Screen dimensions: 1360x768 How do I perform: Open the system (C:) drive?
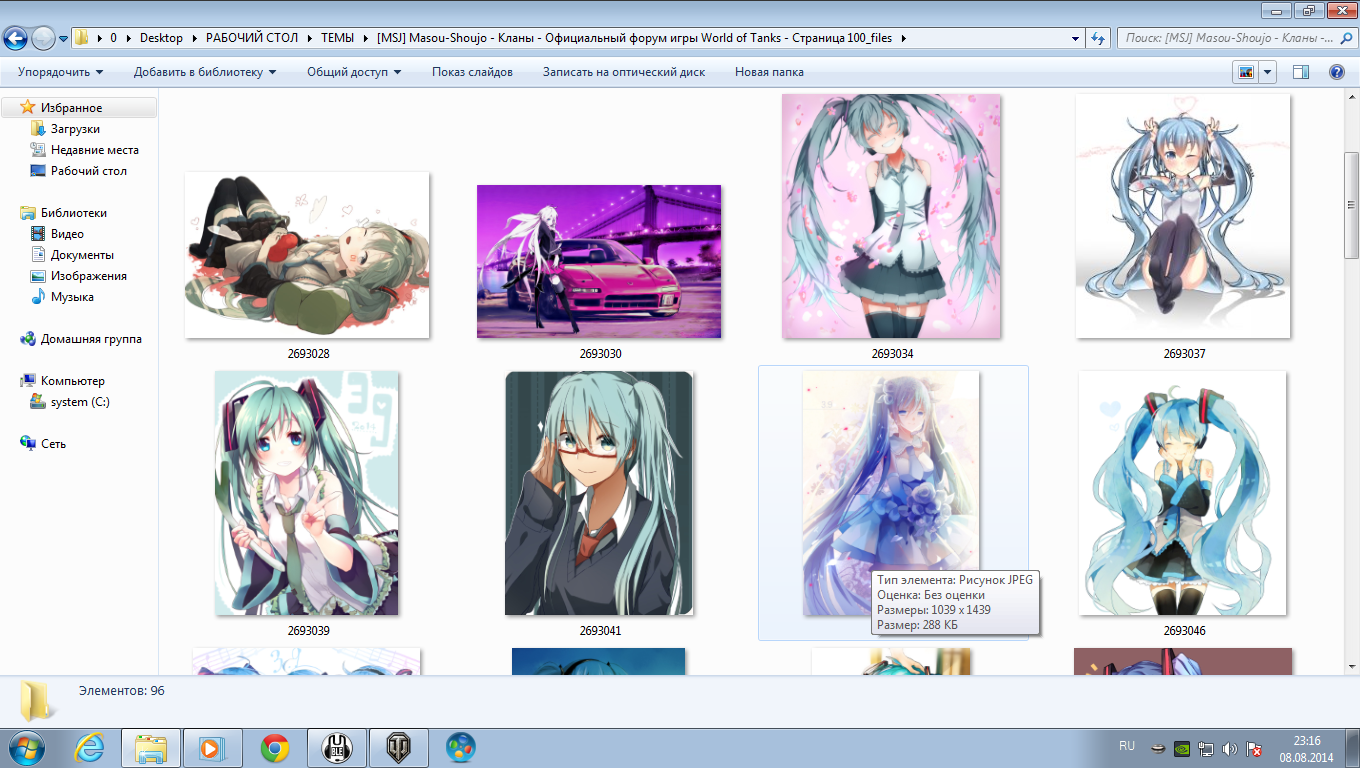pos(80,402)
